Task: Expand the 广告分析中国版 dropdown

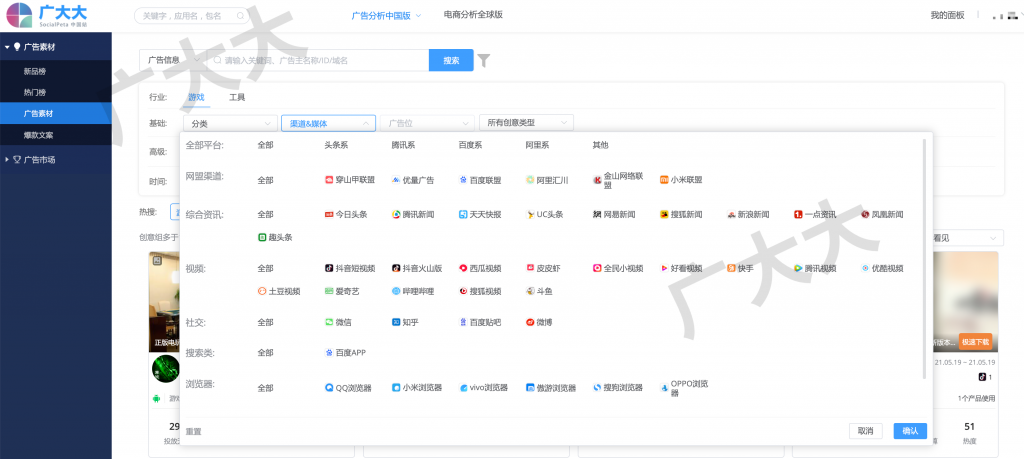Action: tap(386, 15)
